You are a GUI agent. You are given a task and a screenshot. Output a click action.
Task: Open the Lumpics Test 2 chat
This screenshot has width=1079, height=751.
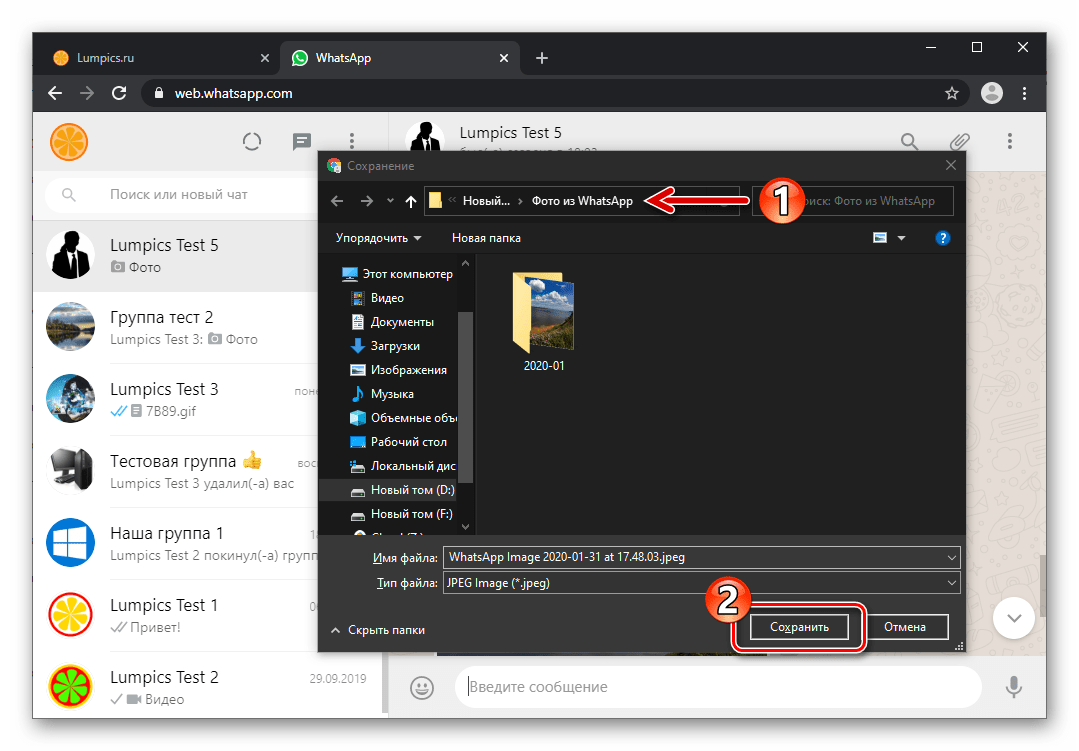[208, 686]
